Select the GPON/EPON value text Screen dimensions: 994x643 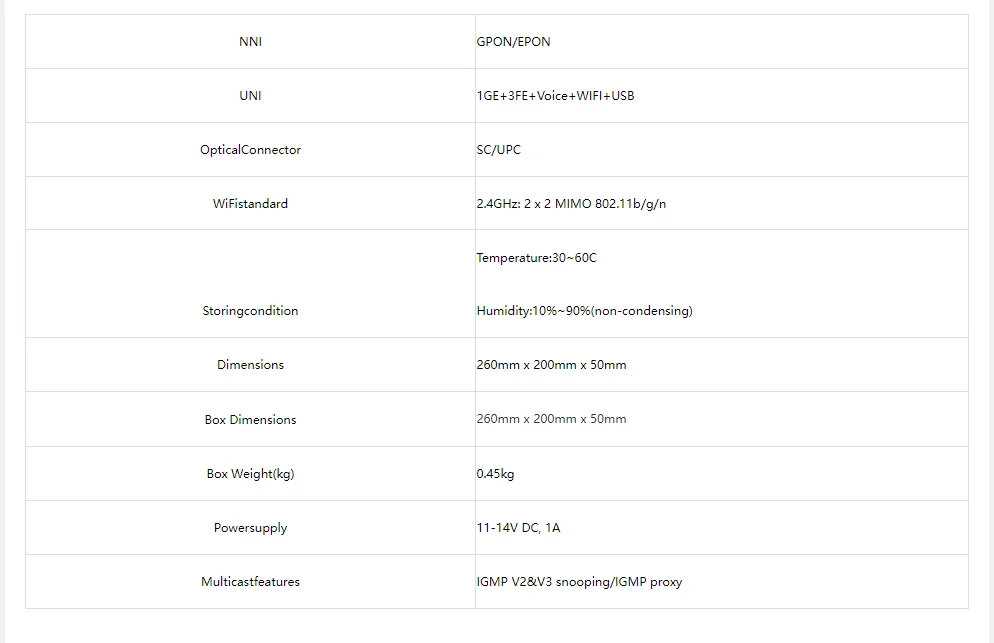513,42
